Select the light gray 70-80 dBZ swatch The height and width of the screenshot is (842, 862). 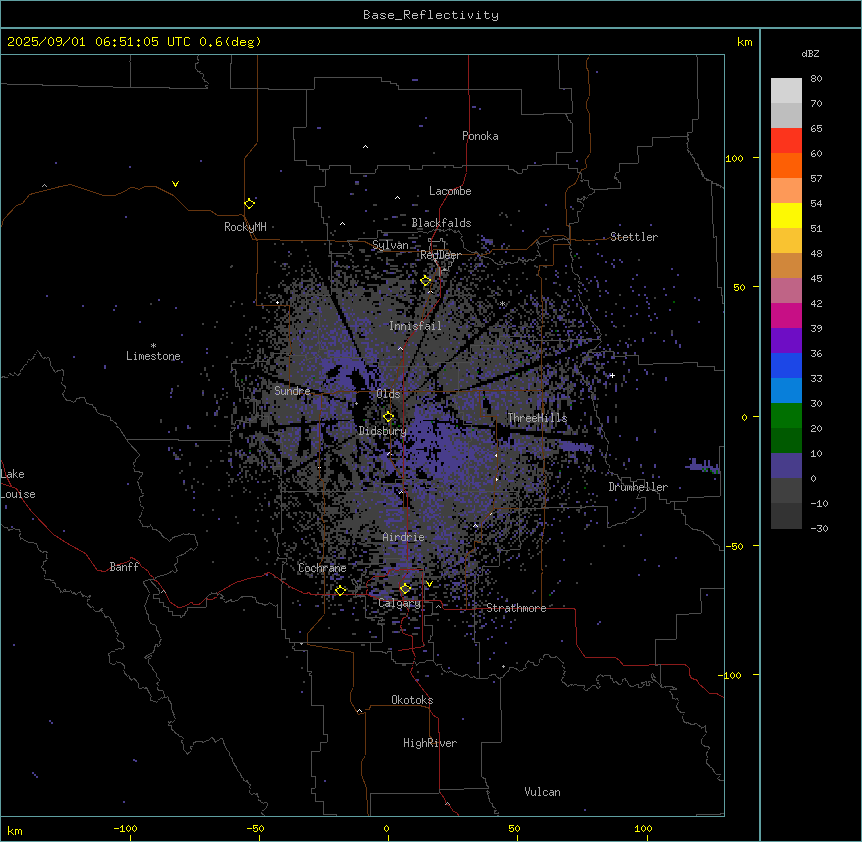786,91
